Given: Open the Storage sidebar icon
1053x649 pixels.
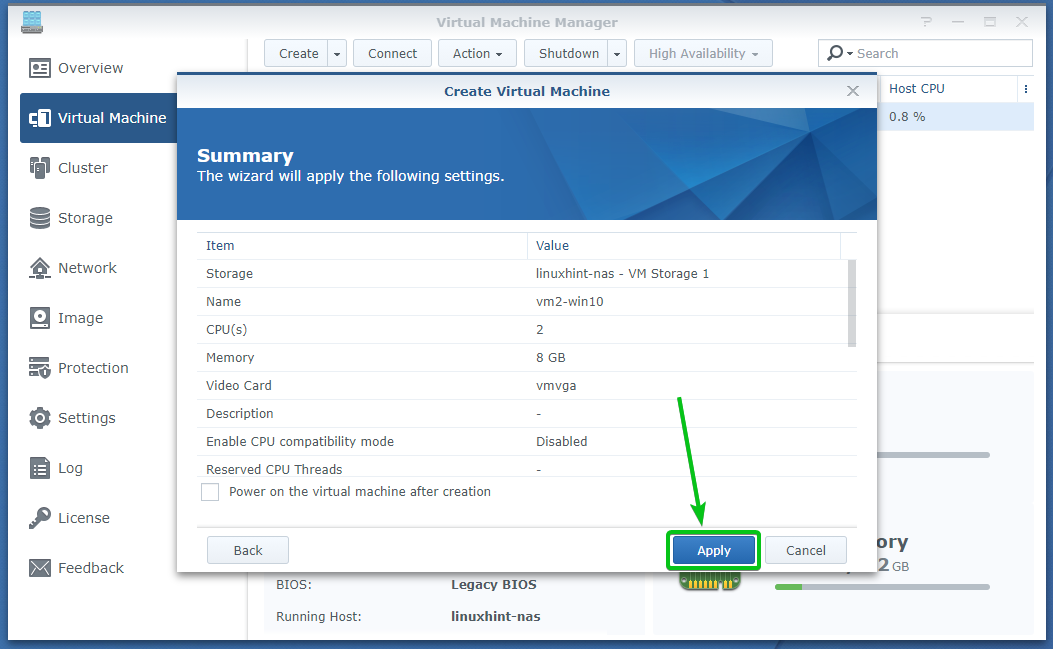Looking at the screenshot, I should click(40, 218).
